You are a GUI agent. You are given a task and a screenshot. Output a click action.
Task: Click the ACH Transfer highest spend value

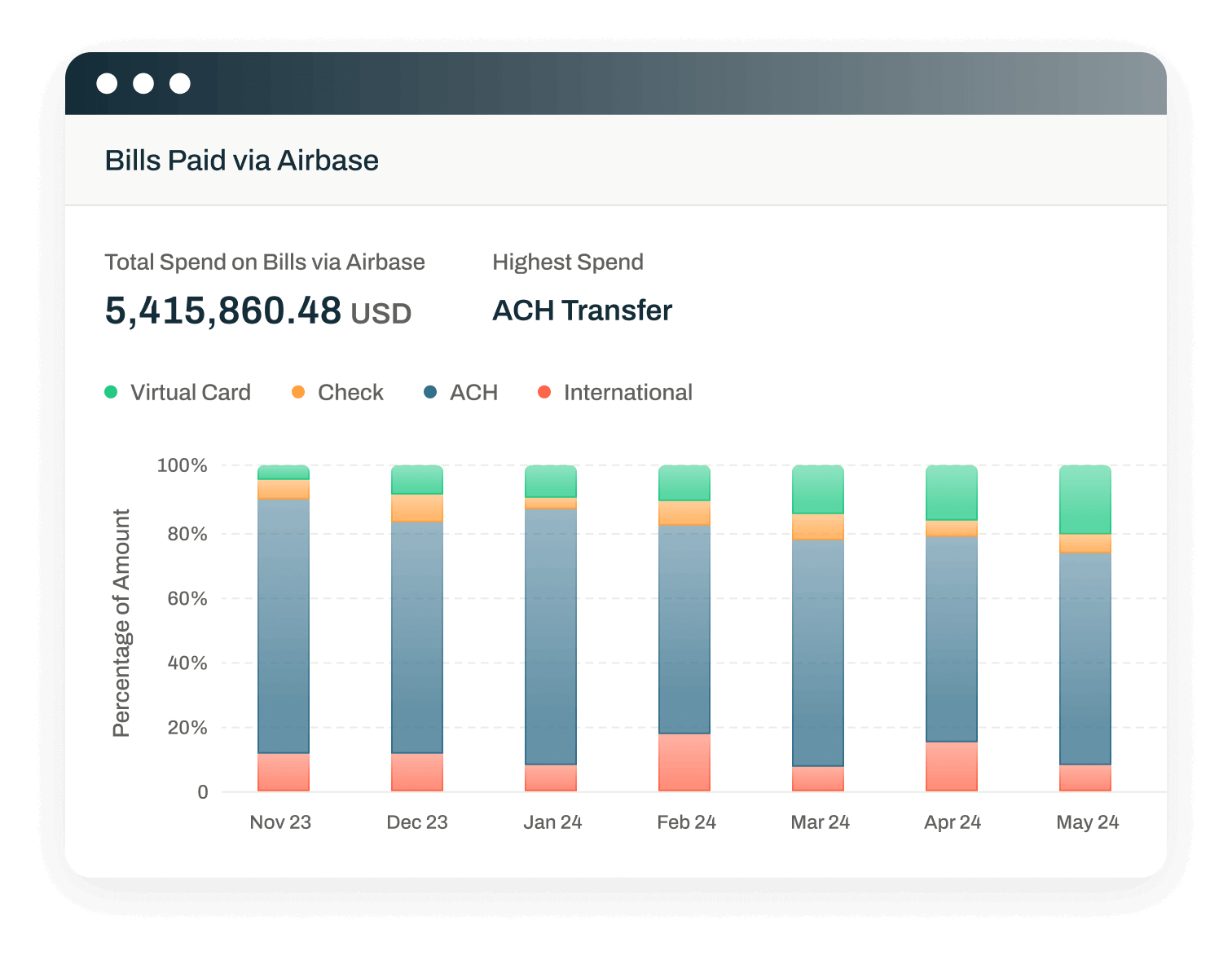coord(583,311)
